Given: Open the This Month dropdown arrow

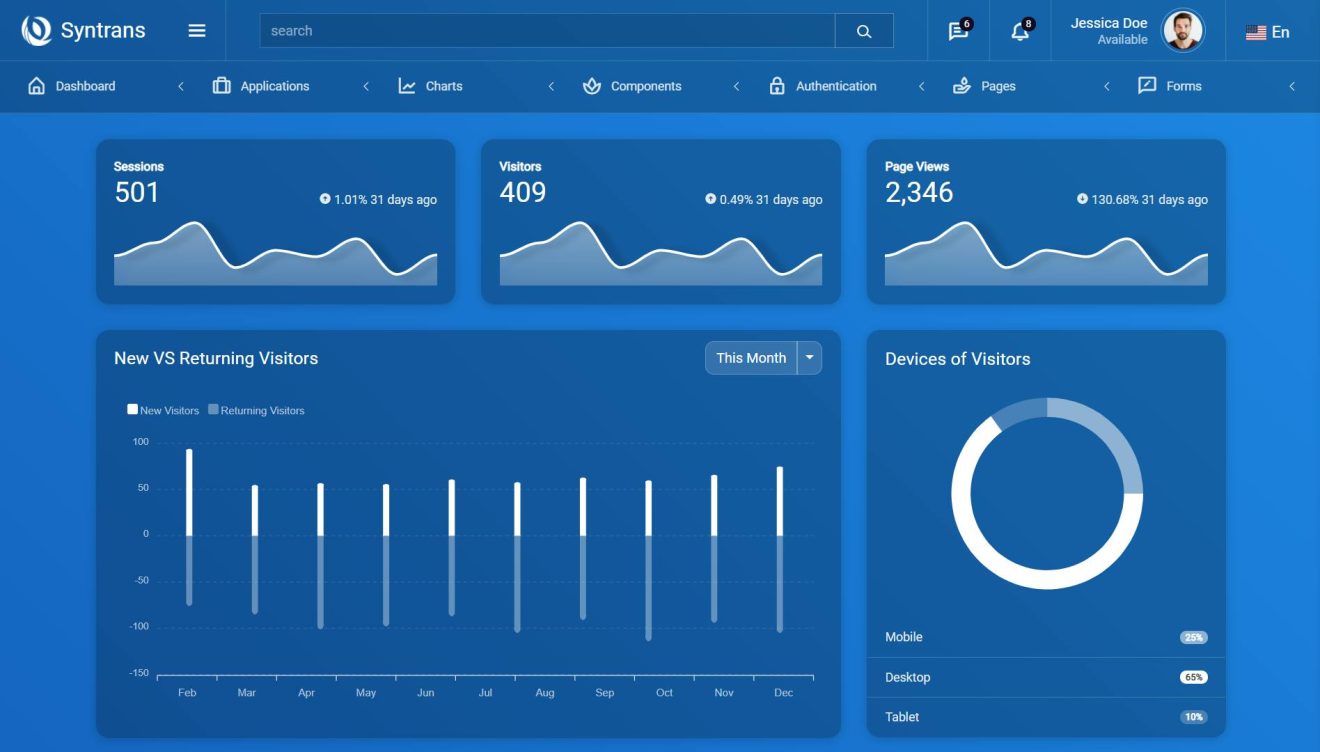Looking at the screenshot, I should 809,357.
